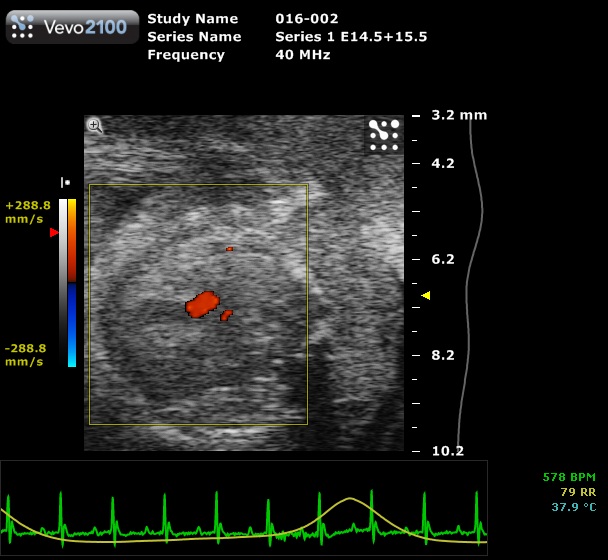This screenshot has height=560, width=608.
Task: Click the magnifier zoom icon on scan
Action: (95, 126)
